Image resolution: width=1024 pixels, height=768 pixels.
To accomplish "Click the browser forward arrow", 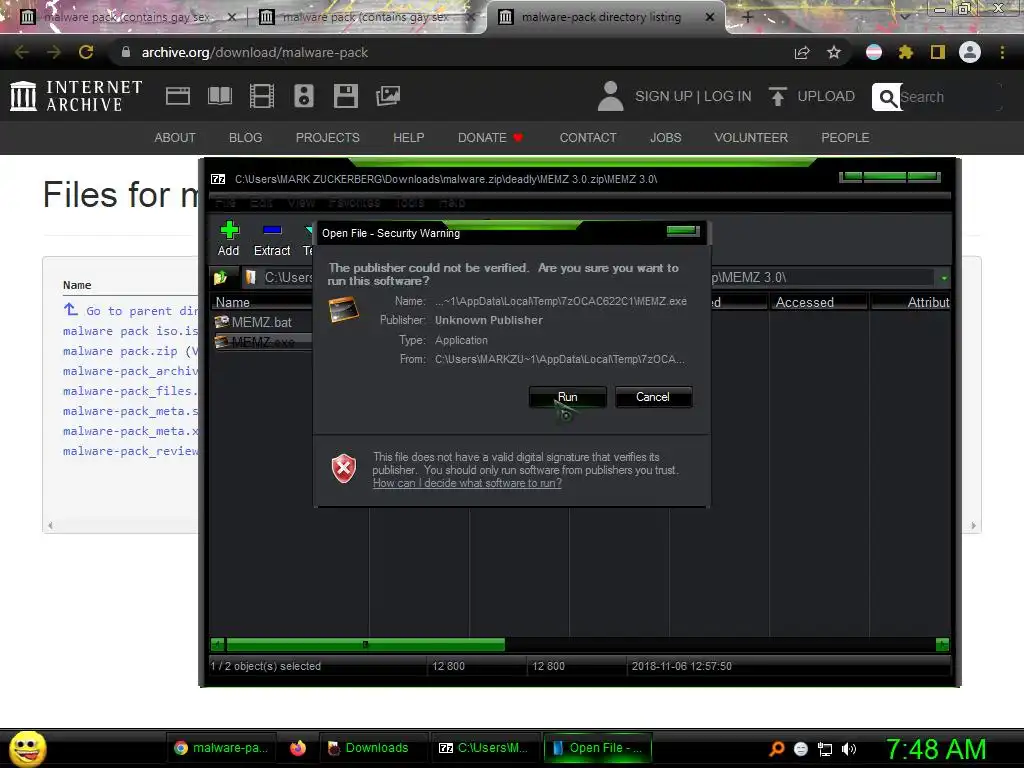I will tap(54, 52).
